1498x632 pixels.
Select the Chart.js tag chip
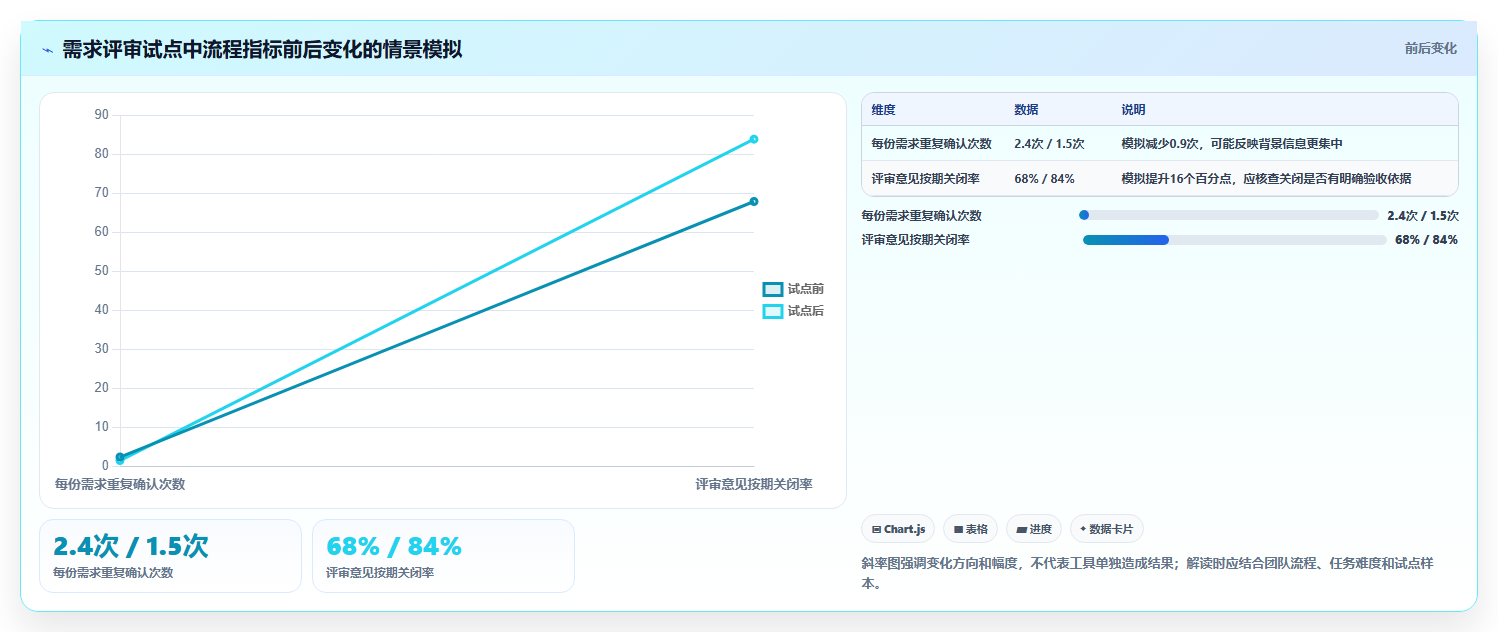[x=898, y=529]
